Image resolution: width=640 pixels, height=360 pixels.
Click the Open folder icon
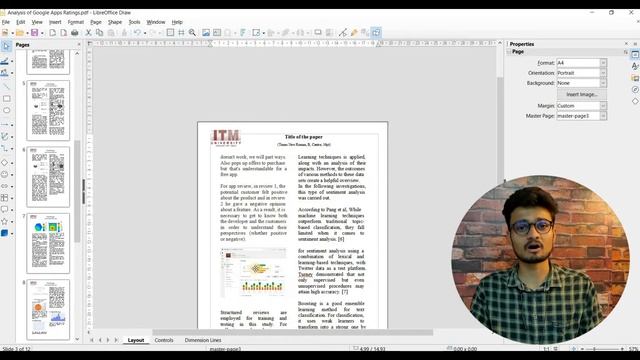pyautogui.click(x=20, y=33)
